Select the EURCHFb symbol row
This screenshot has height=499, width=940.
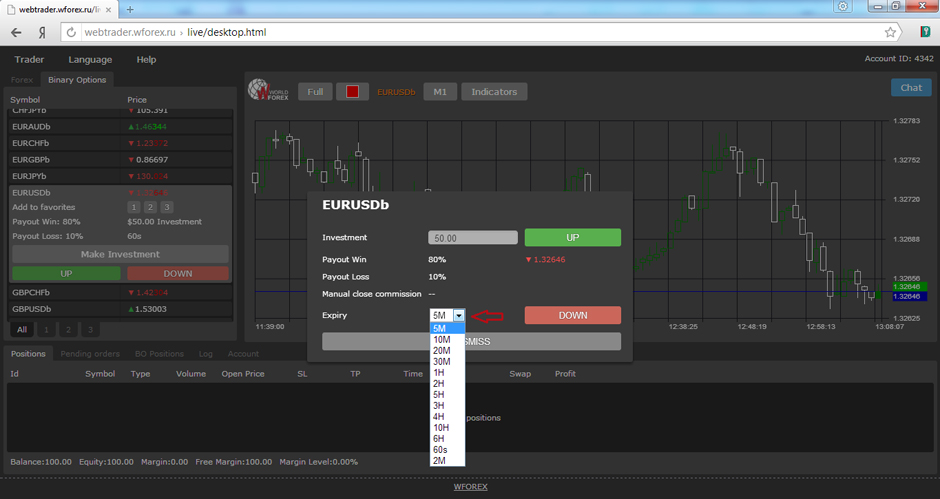pyautogui.click(x=120, y=143)
